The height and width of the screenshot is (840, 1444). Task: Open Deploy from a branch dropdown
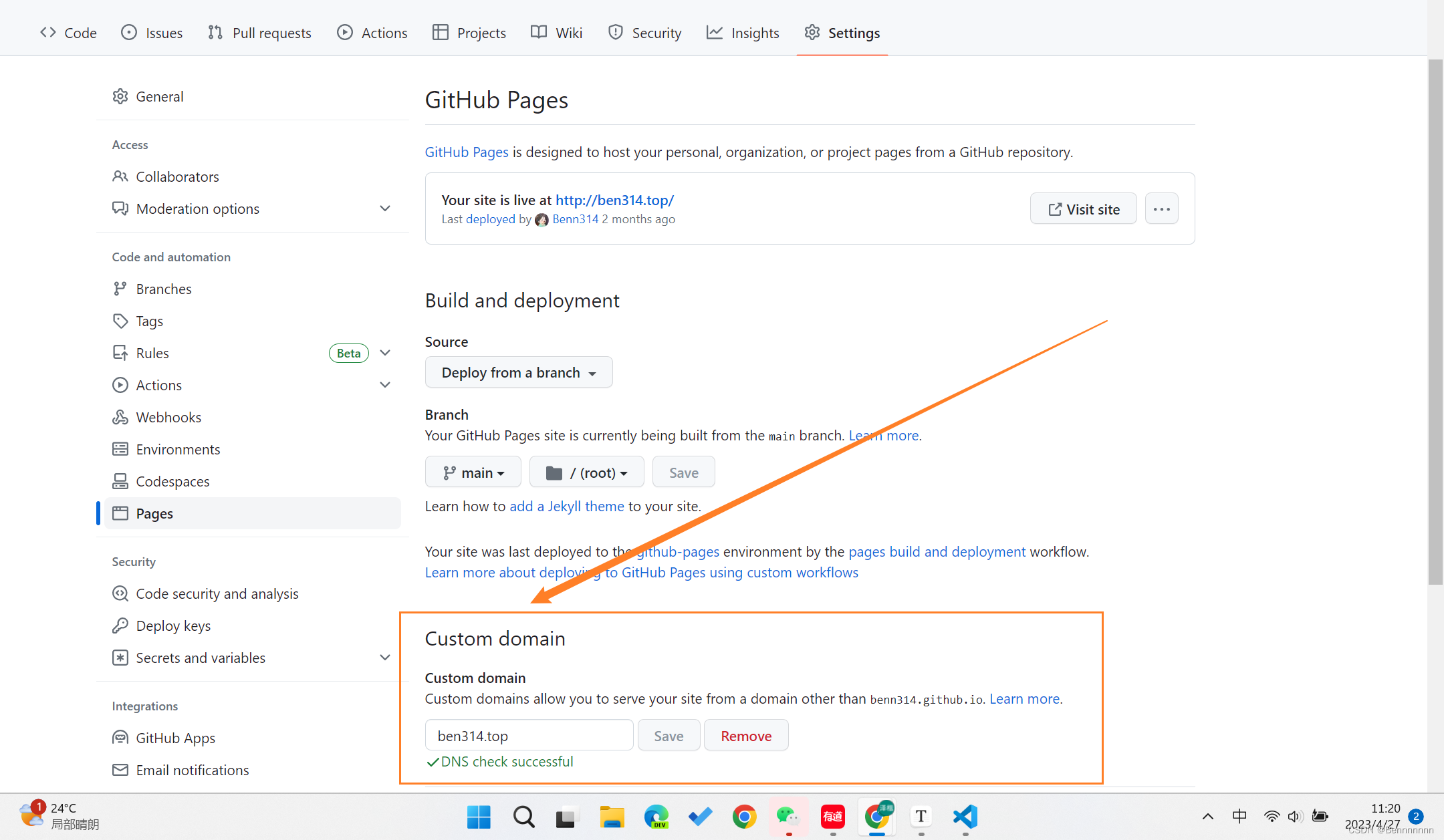(x=519, y=372)
